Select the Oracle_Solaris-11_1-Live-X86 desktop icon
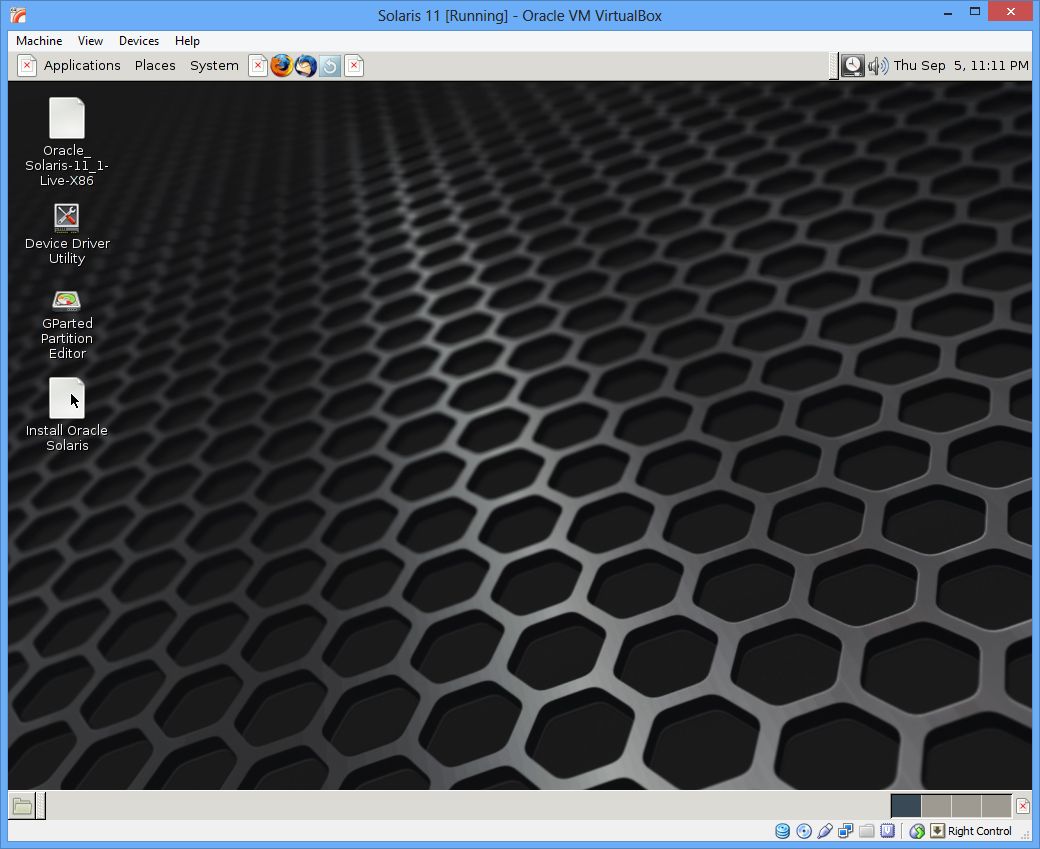This screenshot has width=1040, height=849. [x=67, y=142]
